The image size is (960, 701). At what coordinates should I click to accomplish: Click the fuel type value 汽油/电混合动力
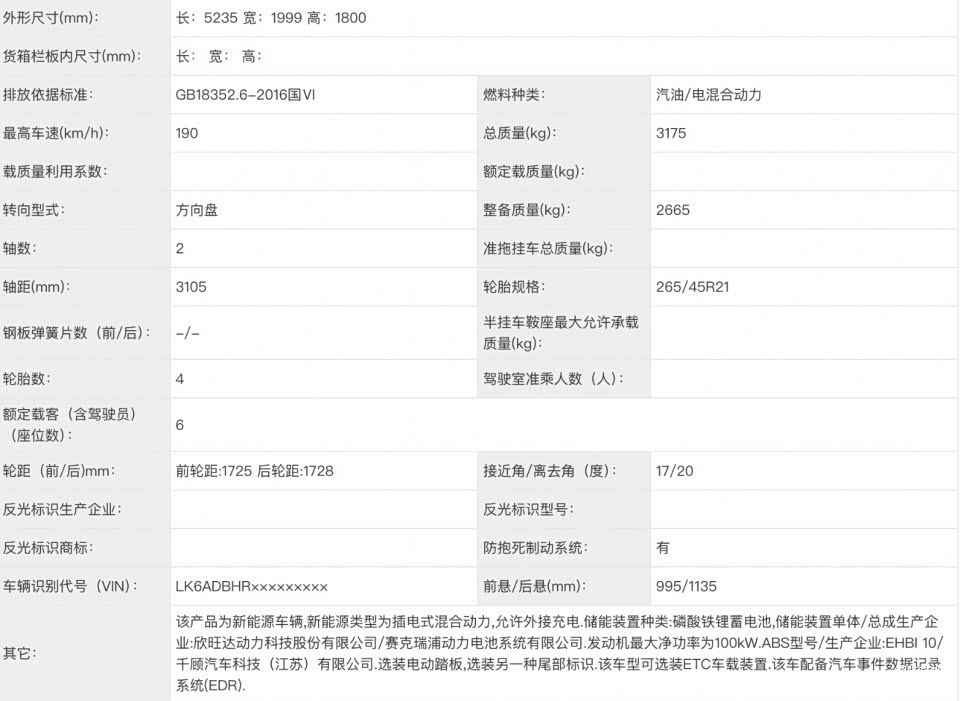pos(708,95)
